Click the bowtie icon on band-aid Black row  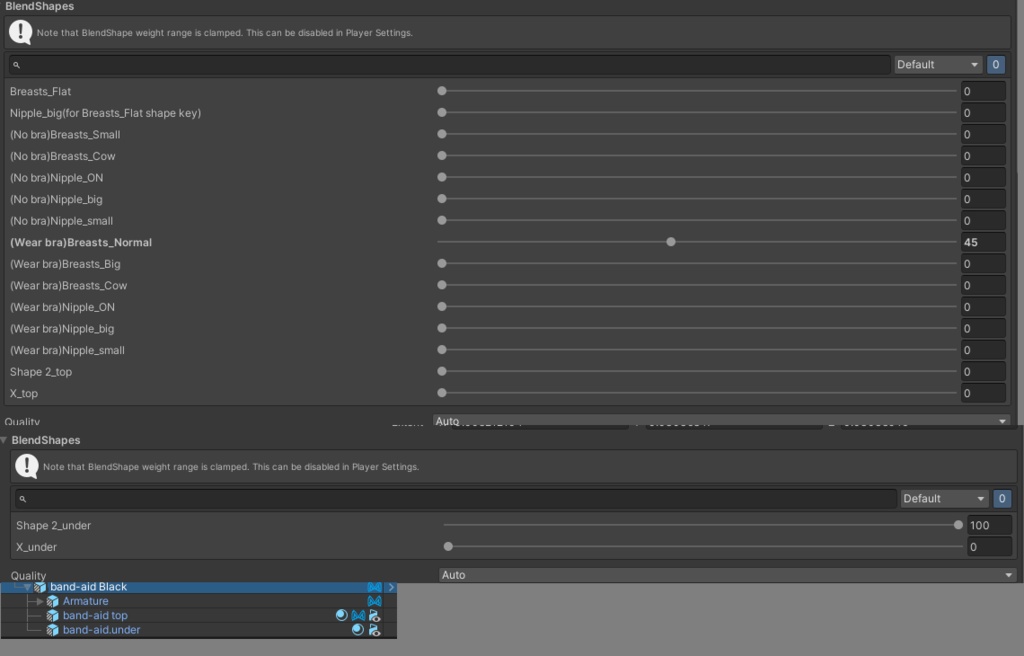pyautogui.click(x=374, y=587)
